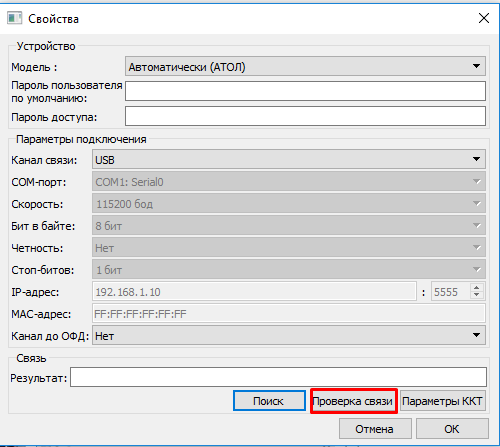Viewport: 500px width, 447px height.
Task: Open the Скорость 115200 бод dropdown
Action: pyautogui.click(x=289, y=203)
